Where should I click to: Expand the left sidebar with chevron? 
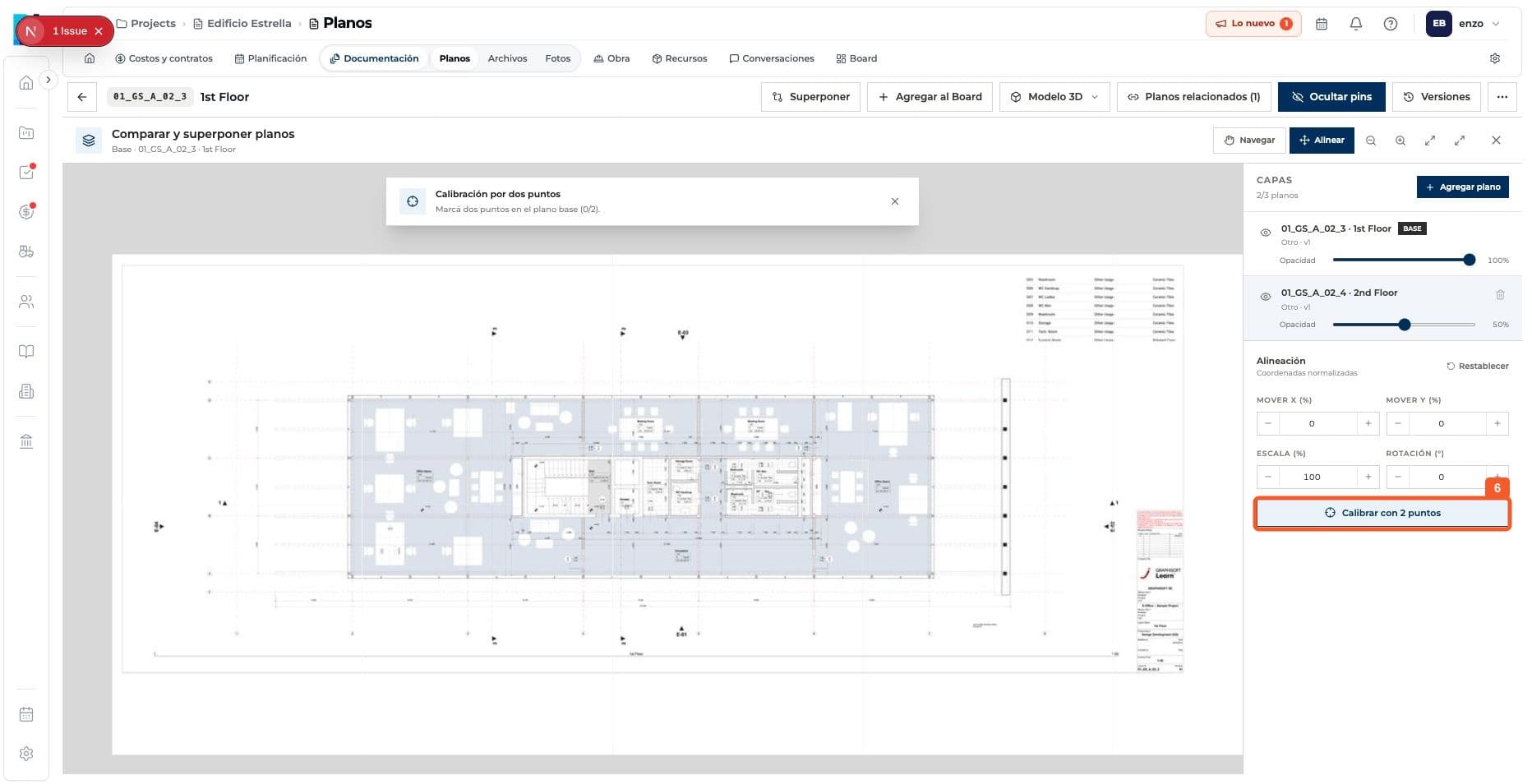pos(48,80)
